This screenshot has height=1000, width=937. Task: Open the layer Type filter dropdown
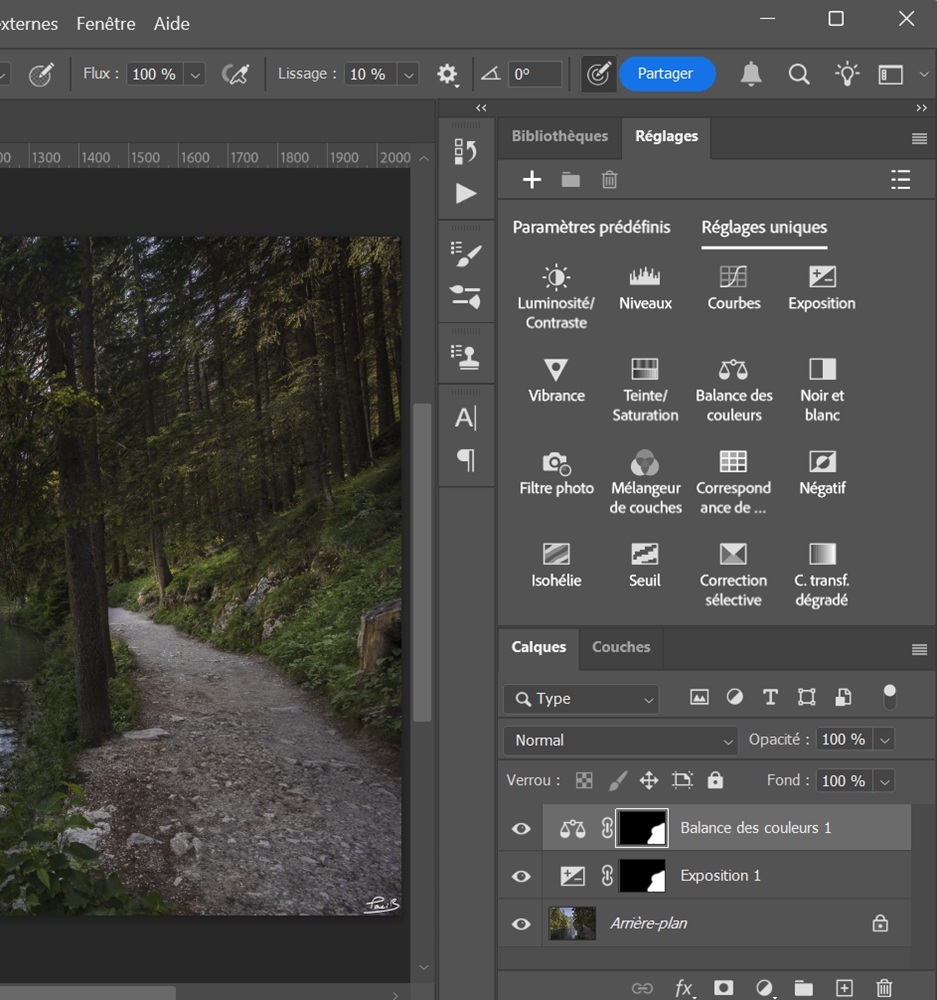coord(581,698)
